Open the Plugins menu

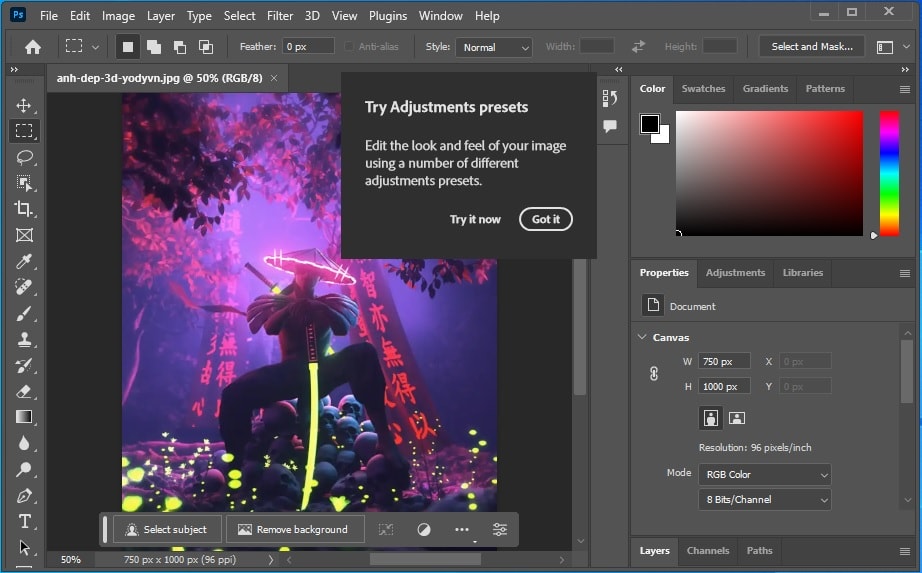(x=387, y=16)
